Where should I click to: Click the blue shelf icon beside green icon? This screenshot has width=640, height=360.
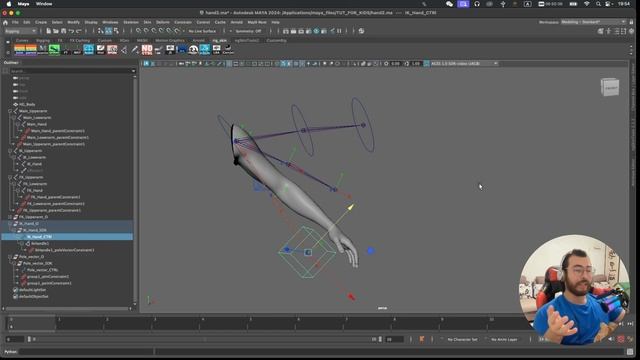click(x=89, y=50)
